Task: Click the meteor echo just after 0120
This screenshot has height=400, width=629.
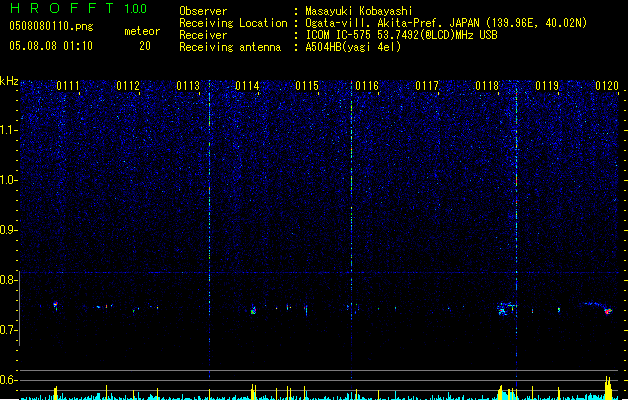Action: (x=609, y=311)
